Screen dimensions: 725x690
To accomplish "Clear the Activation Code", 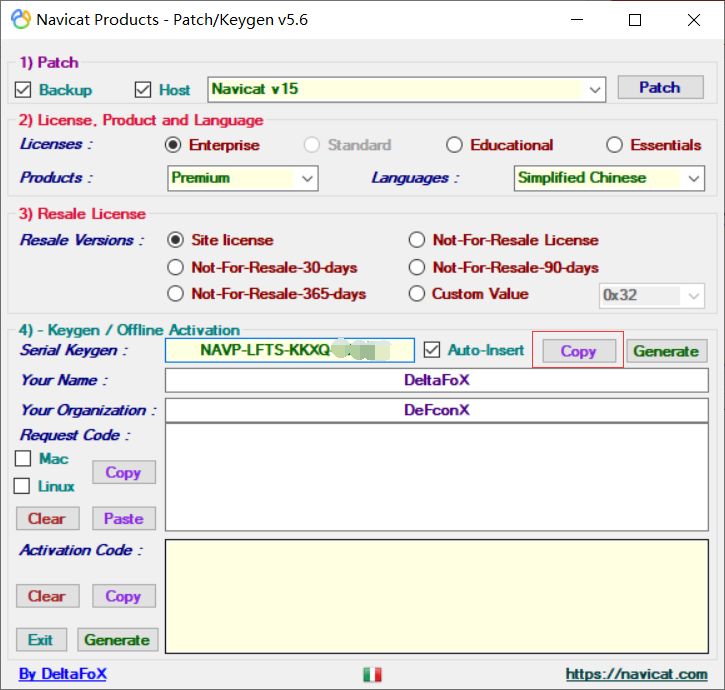I will pyautogui.click(x=48, y=596).
